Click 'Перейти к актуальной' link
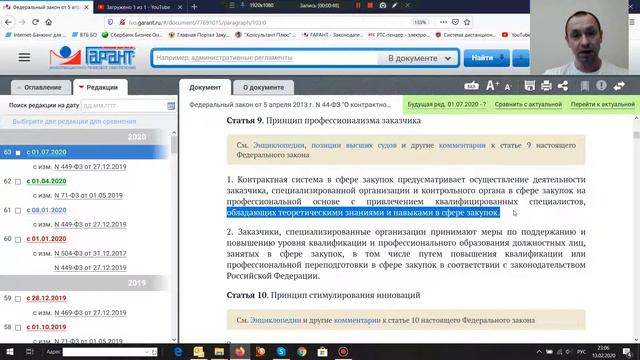 [x=602, y=104]
